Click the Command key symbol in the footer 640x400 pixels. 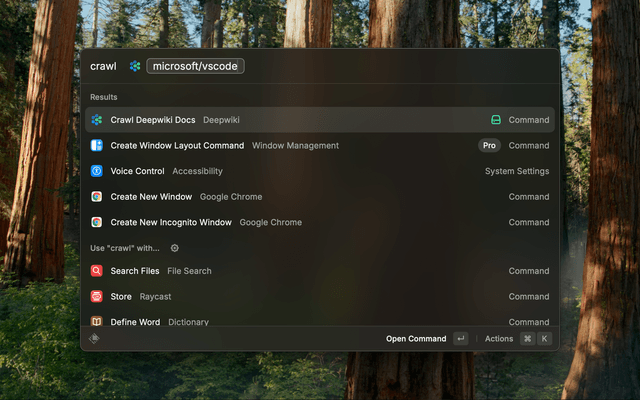coord(528,338)
